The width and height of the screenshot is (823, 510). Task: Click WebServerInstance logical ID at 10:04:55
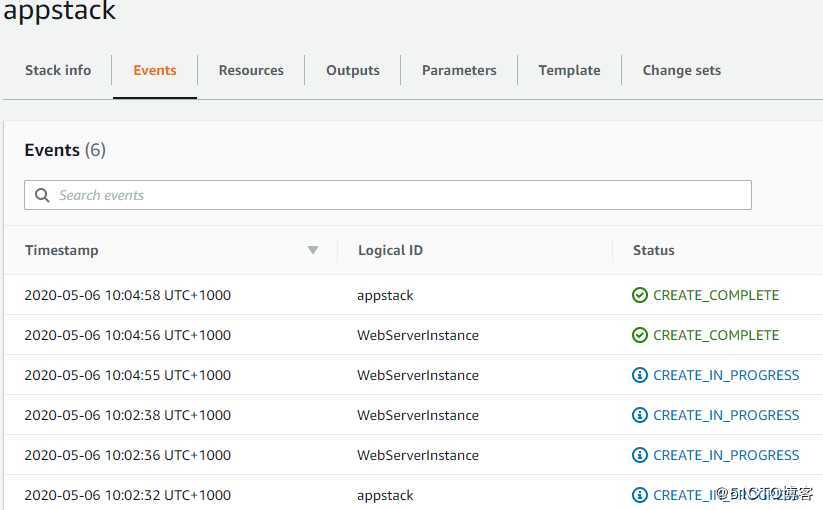pyautogui.click(x=418, y=375)
